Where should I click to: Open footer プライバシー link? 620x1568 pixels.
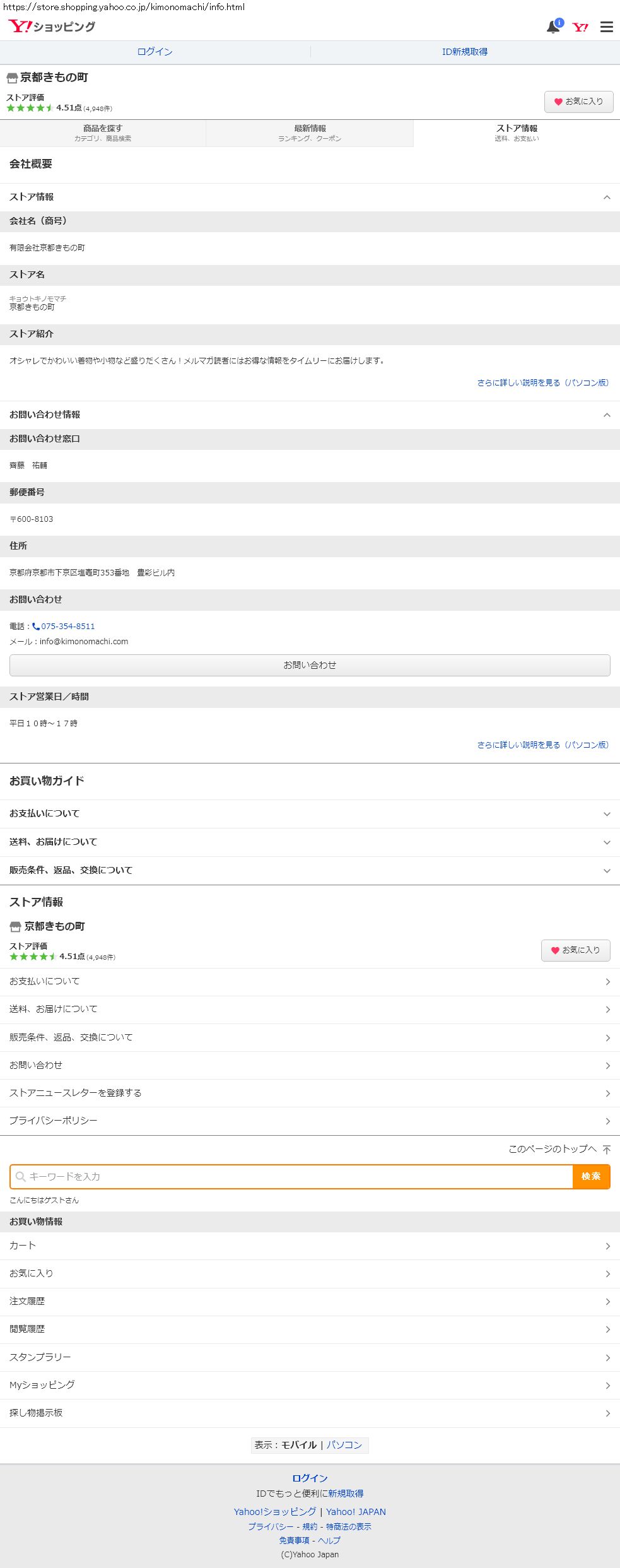[271, 1527]
